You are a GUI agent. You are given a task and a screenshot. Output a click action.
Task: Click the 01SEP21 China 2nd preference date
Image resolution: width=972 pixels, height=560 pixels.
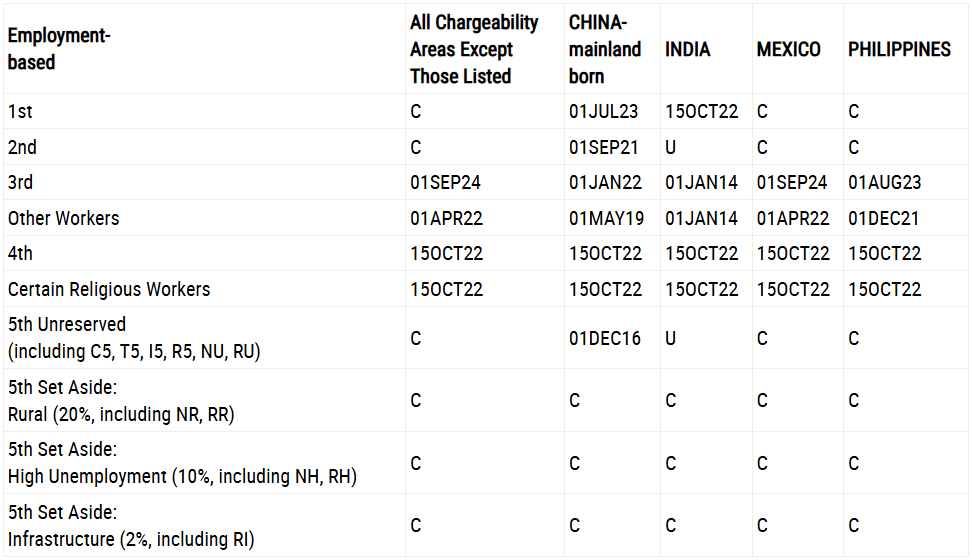pos(603,148)
